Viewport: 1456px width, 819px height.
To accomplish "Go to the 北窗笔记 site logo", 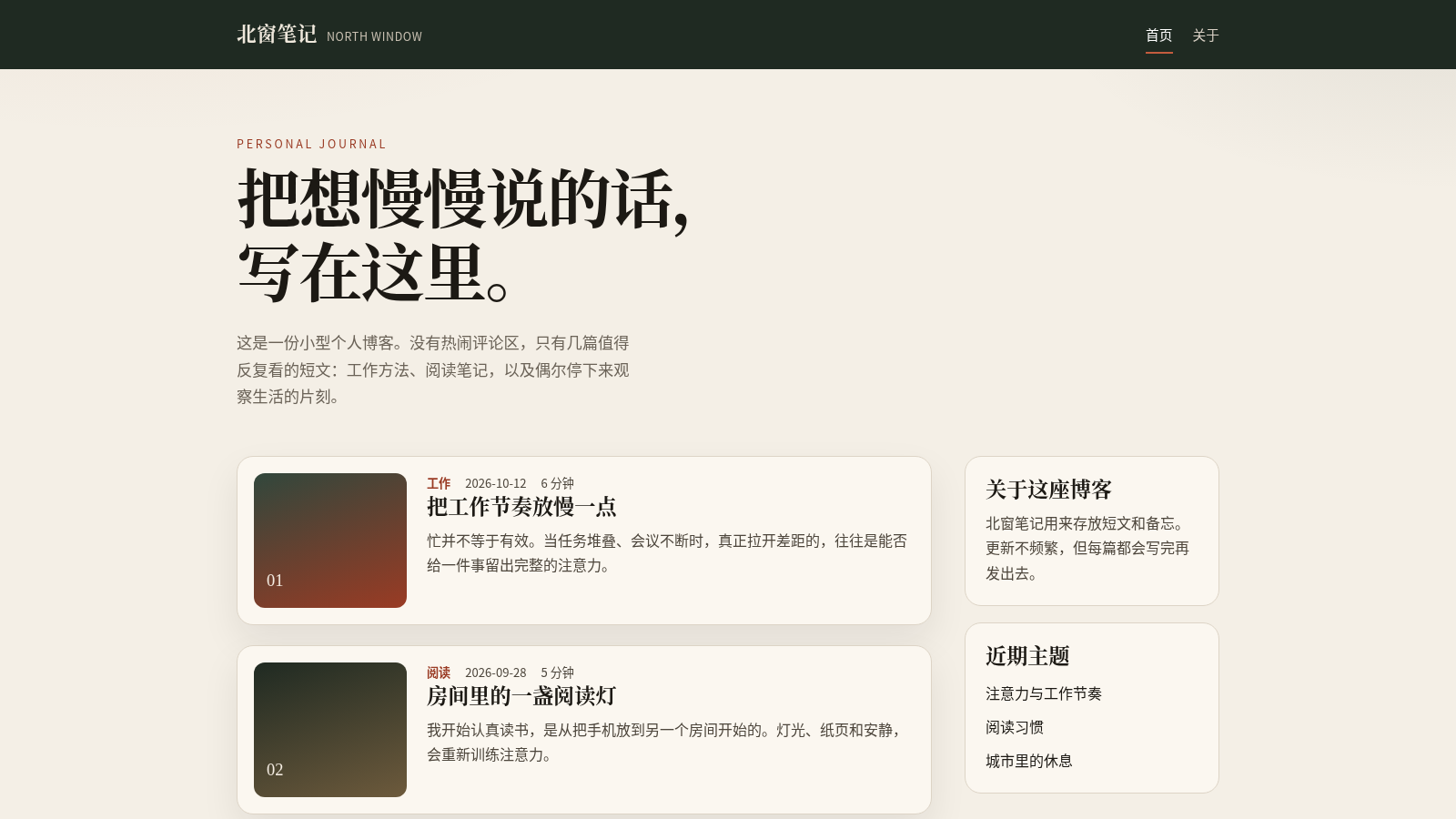I will click(277, 35).
